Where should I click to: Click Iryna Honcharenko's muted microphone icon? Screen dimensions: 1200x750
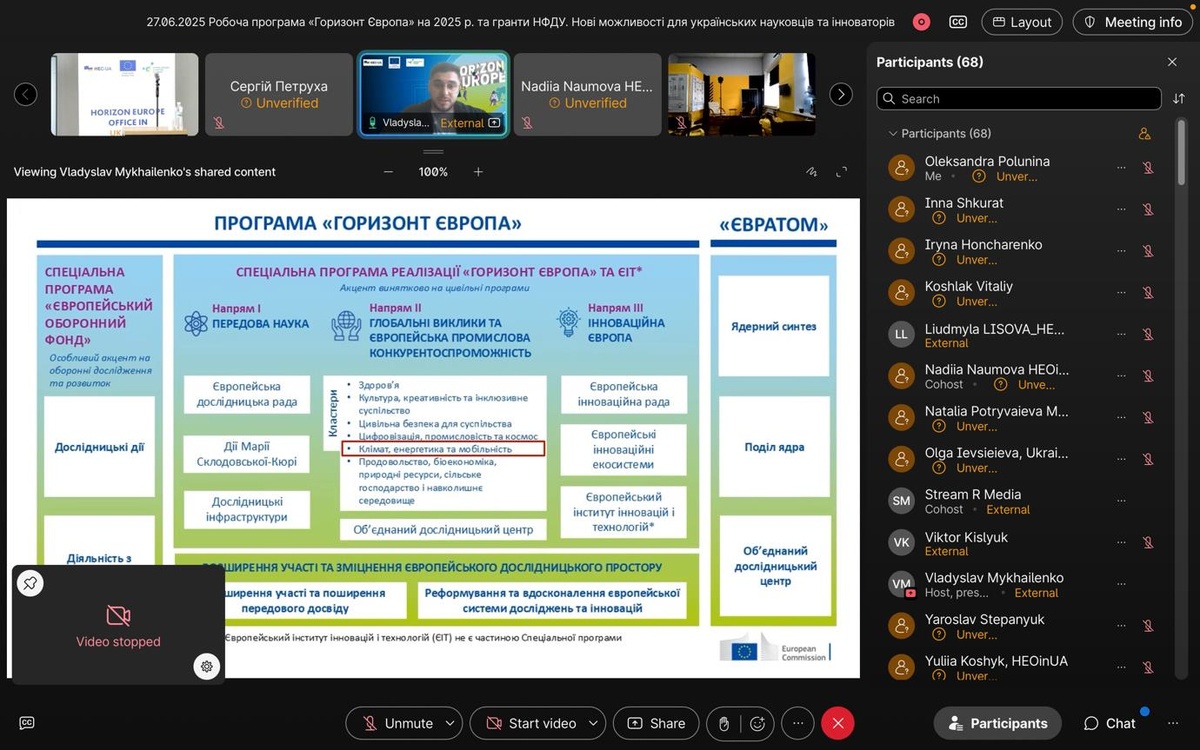[1148, 251]
